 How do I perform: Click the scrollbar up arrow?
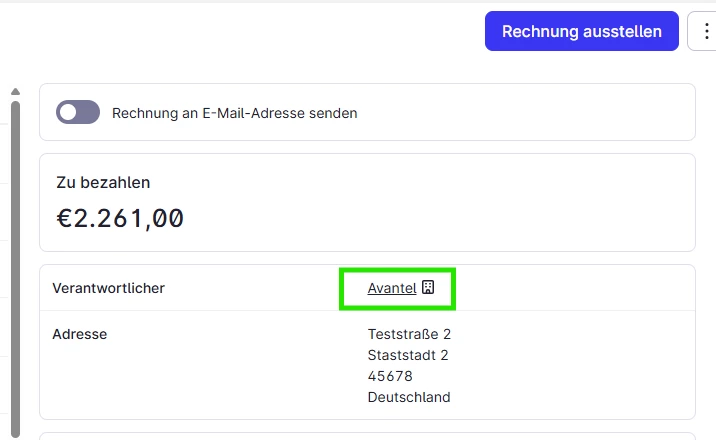pos(16,92)
